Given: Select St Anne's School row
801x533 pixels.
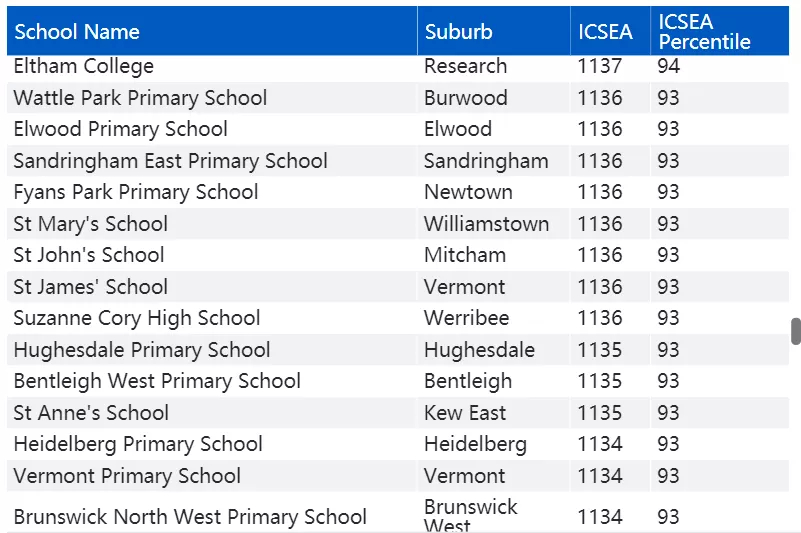Looking at the screenshot, I should (x=398, y=413).
